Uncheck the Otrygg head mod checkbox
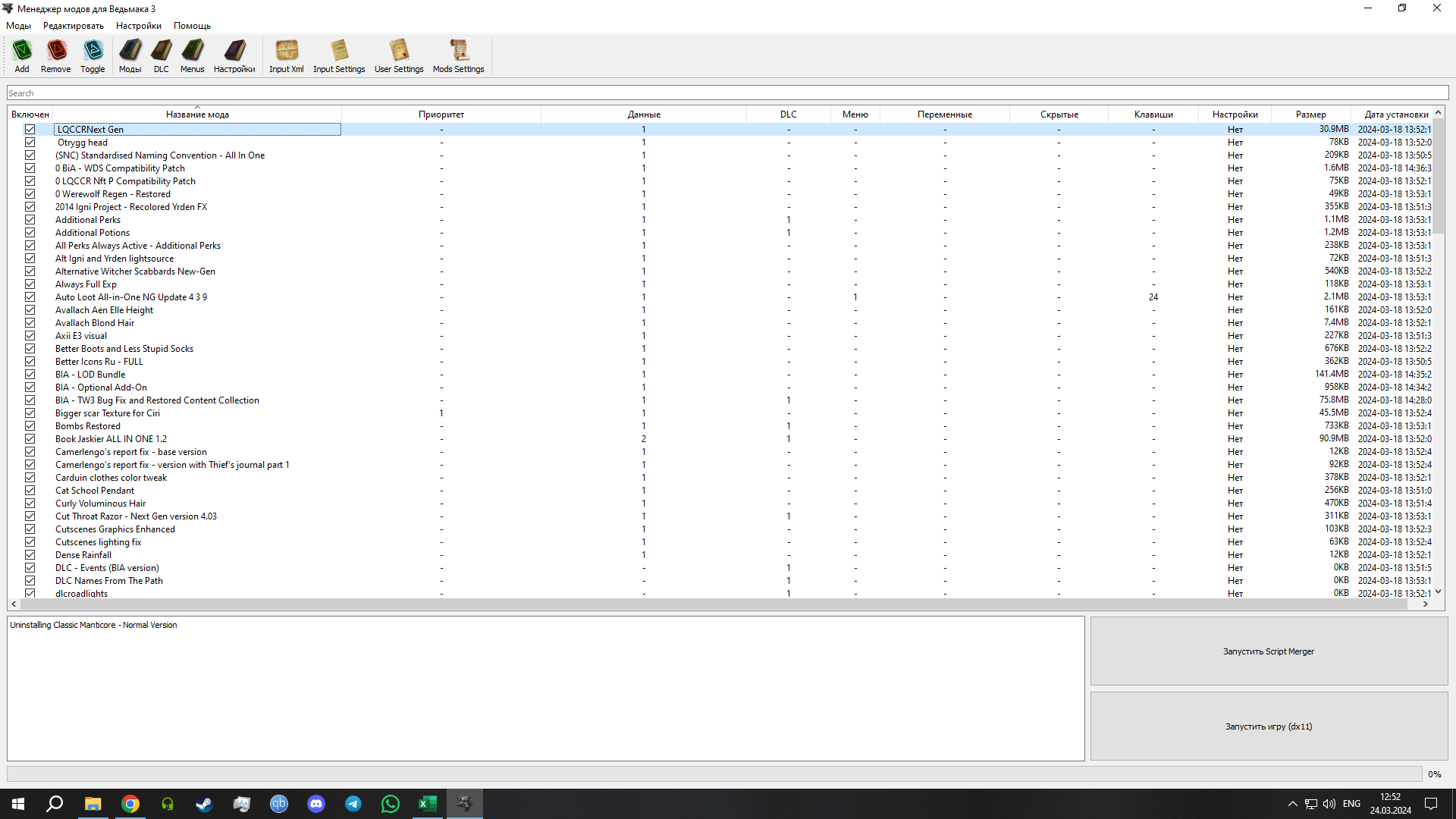1456x819 pixels. coord(30,143)
